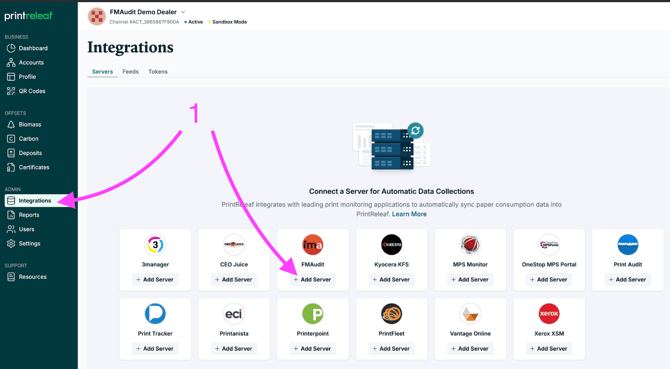Click the PrintFleet logo
Image resolution: width=670 pixels, height=369 pixels.
click(391, 314)
